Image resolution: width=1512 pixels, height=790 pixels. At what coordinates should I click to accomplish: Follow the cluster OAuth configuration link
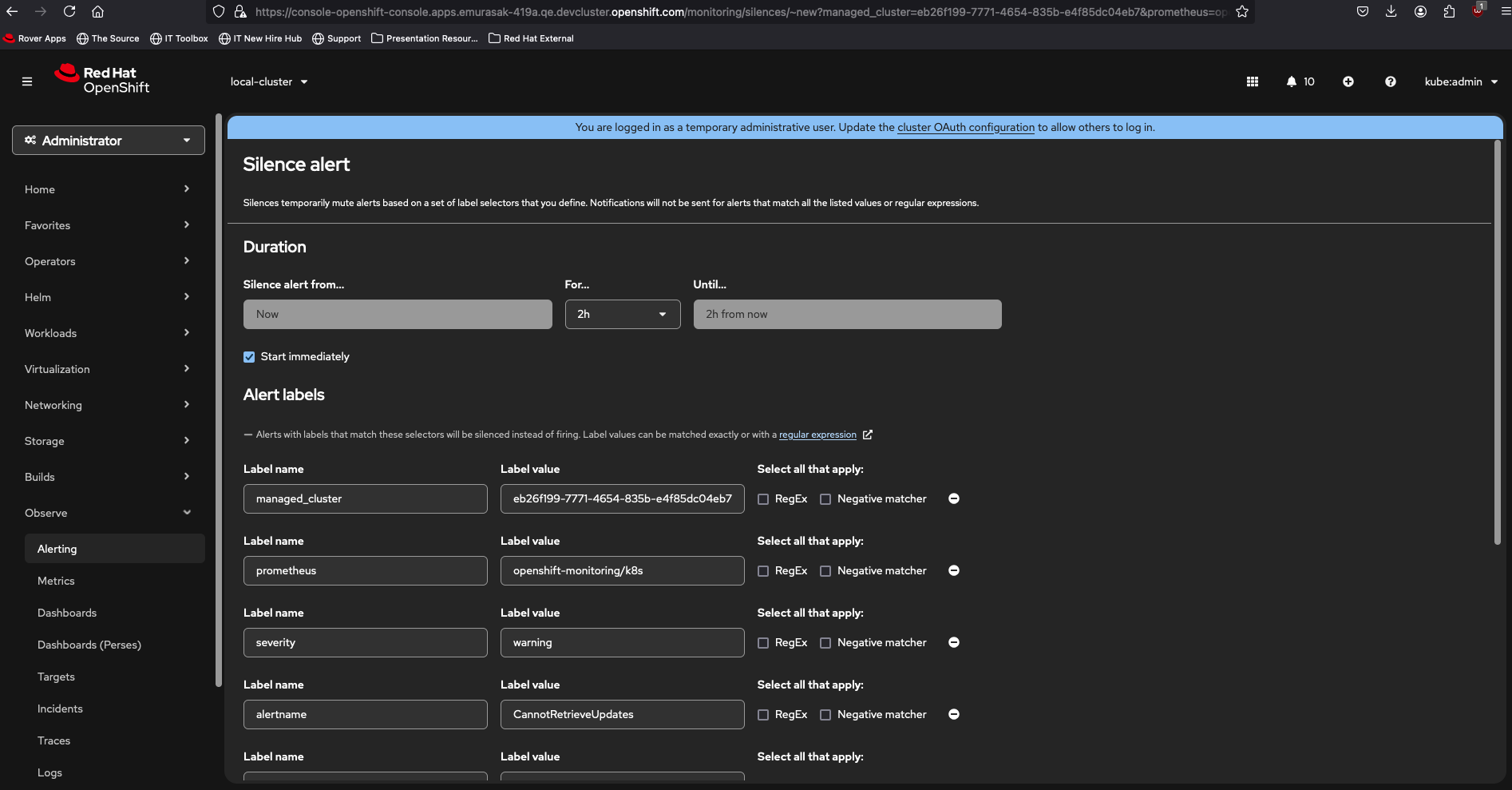click(x=965, y=127)
